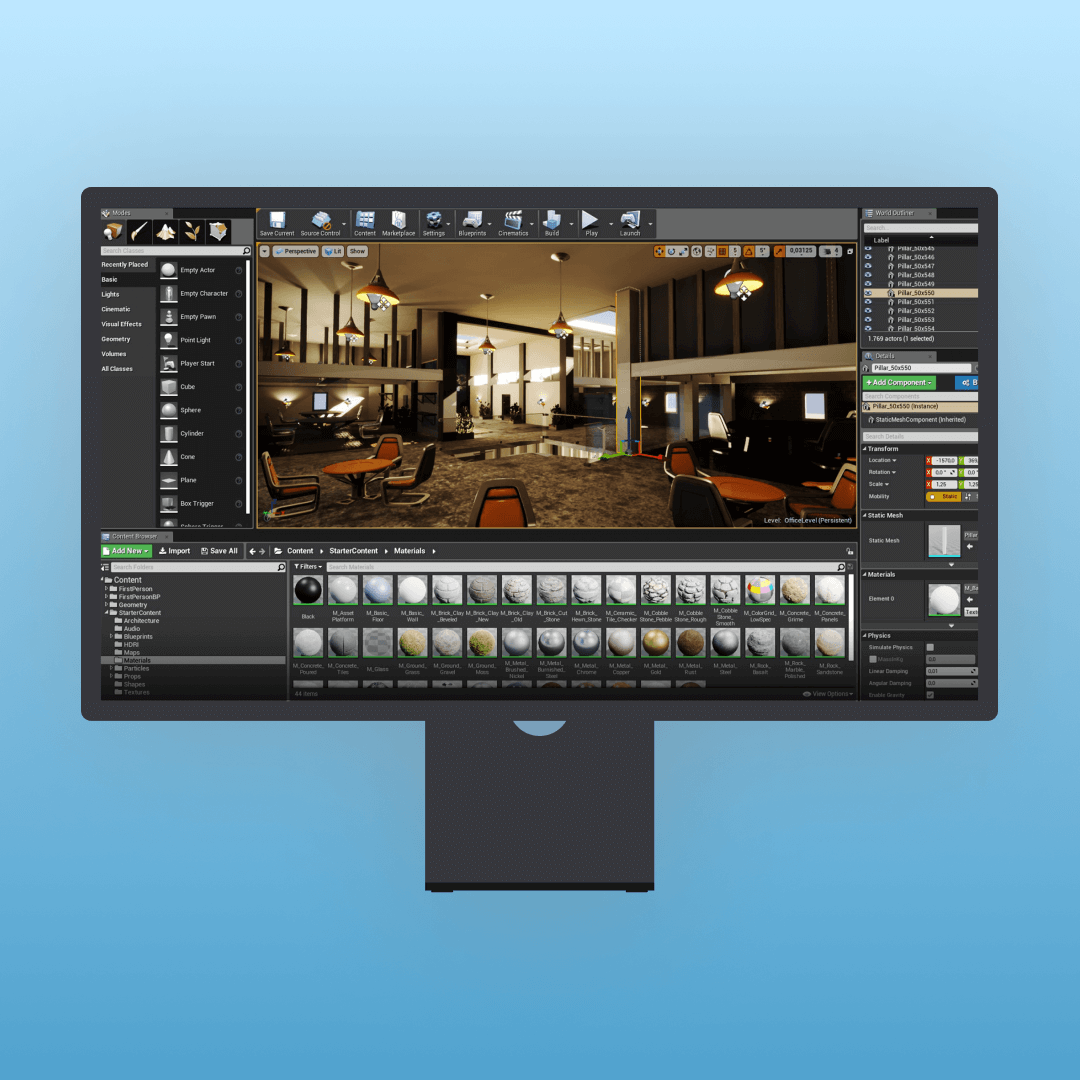Select the Paint mode brush icon
The image size is (1080, 1080).
click(140, 232)
